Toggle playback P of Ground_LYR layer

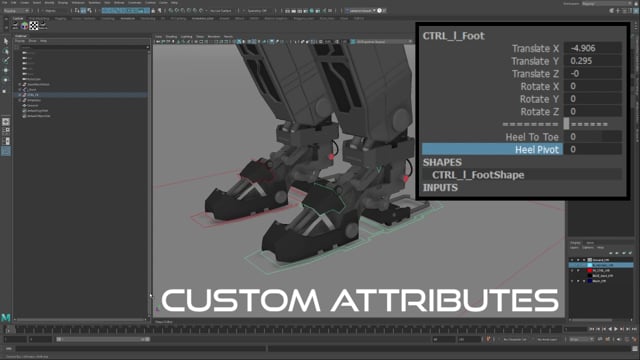(578, 260)
